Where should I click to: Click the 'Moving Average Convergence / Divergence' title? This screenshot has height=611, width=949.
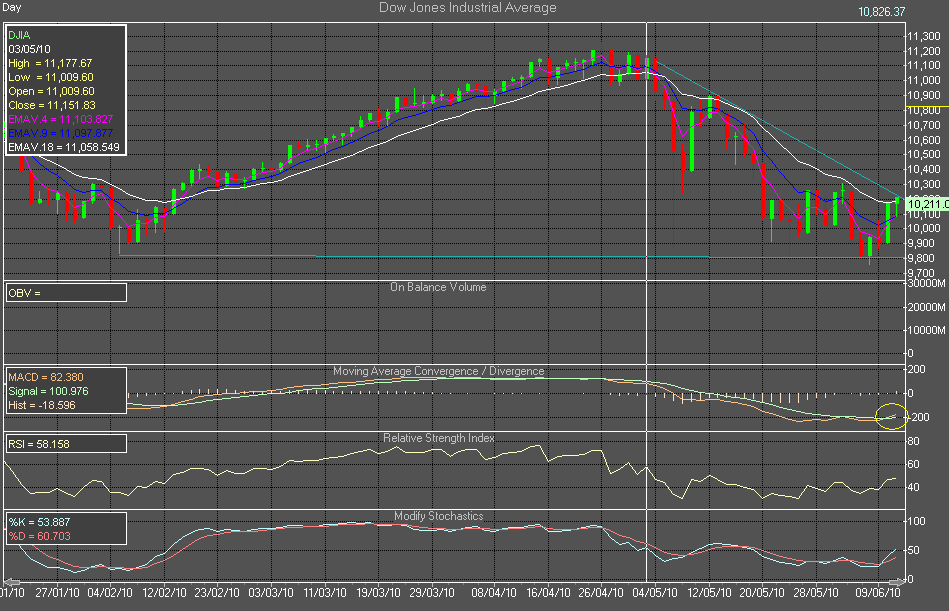tap(439, 371)
